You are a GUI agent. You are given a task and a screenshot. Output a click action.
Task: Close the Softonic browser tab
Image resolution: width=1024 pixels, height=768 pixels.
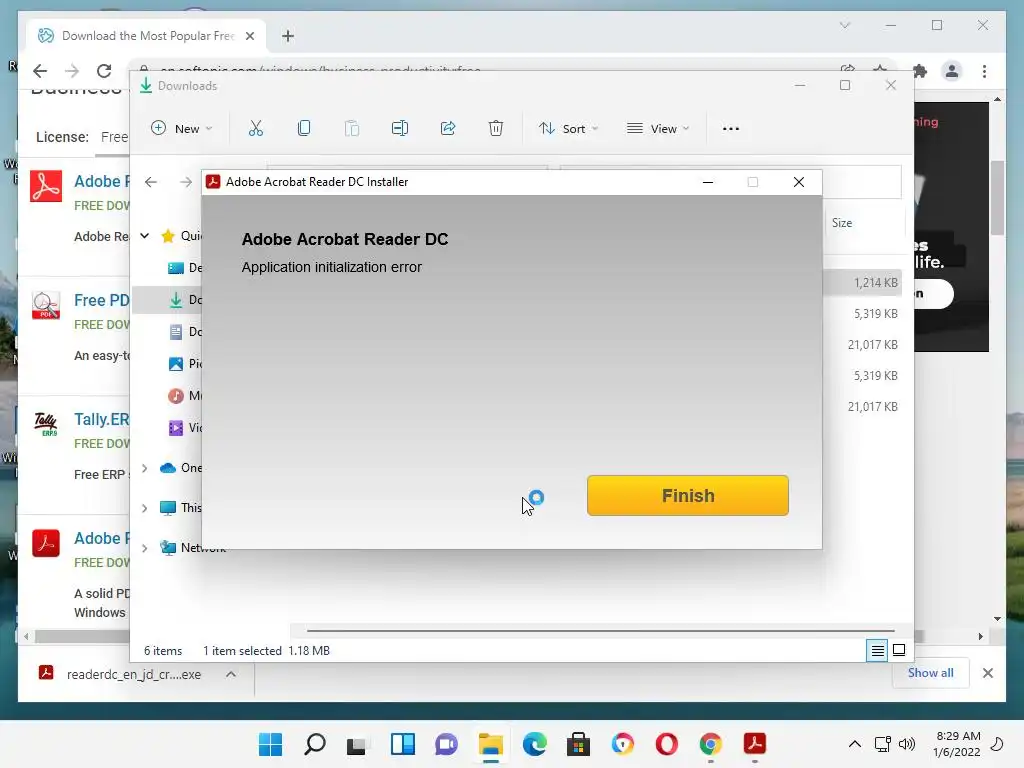click(x=249, y=36)
